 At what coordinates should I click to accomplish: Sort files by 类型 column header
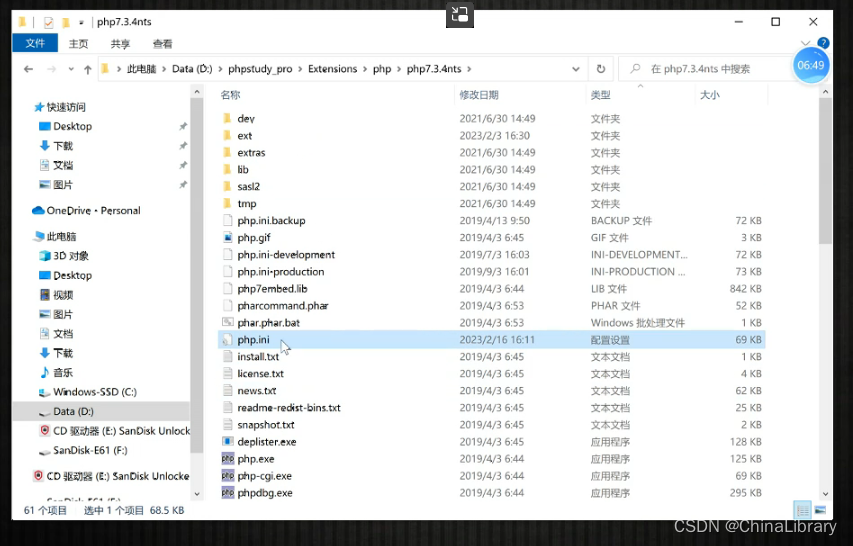click(601, 95)
